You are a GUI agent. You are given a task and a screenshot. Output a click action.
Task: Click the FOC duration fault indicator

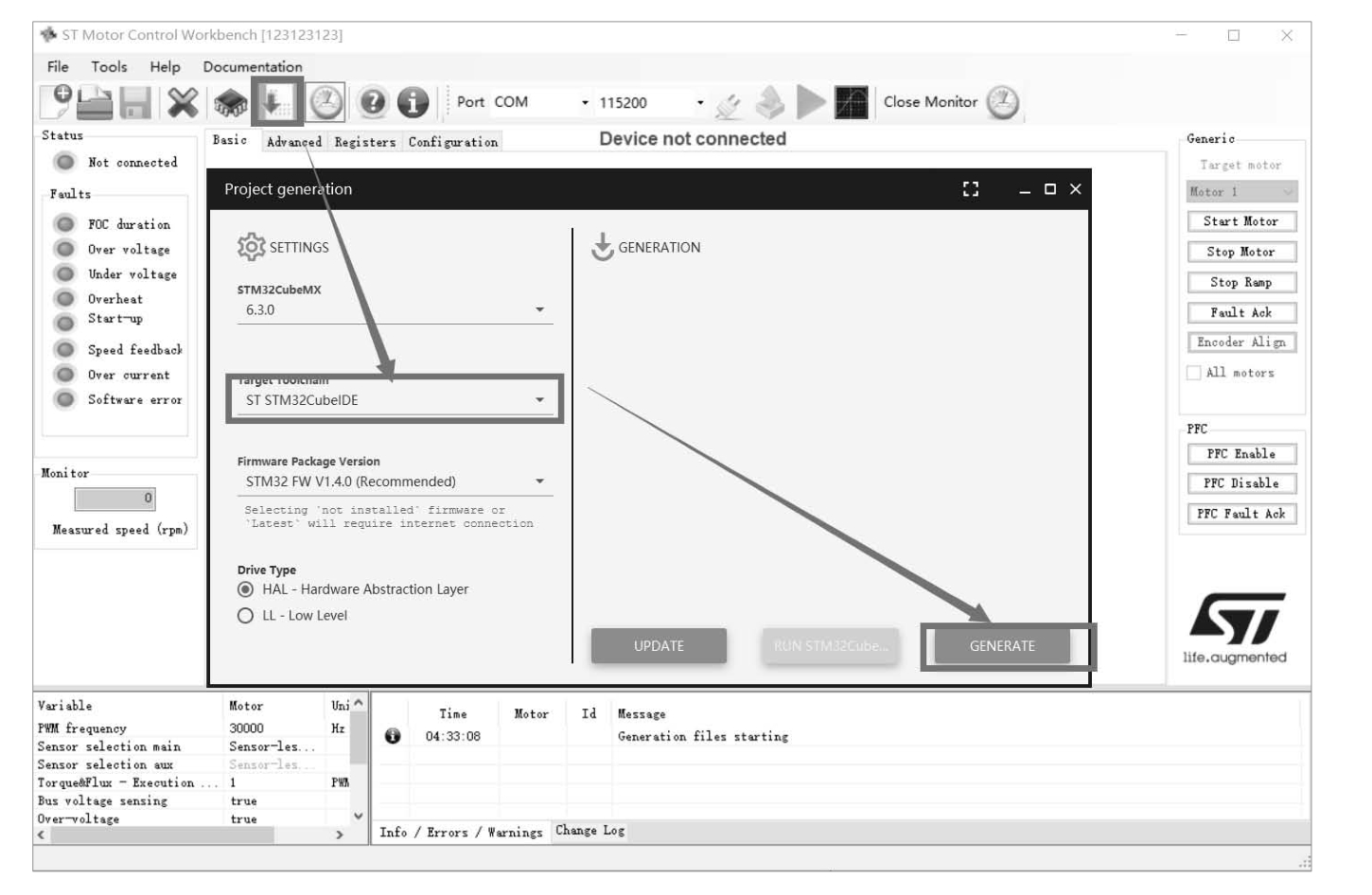point(65,224)
